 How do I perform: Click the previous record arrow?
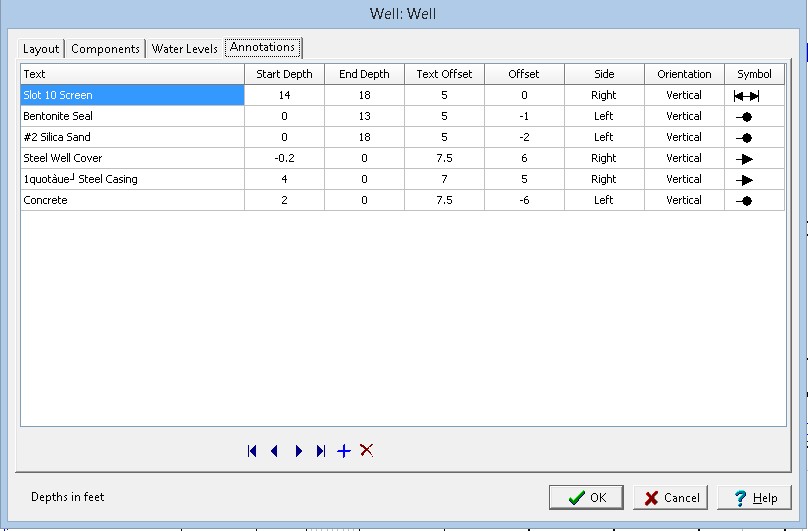(274, 451)
